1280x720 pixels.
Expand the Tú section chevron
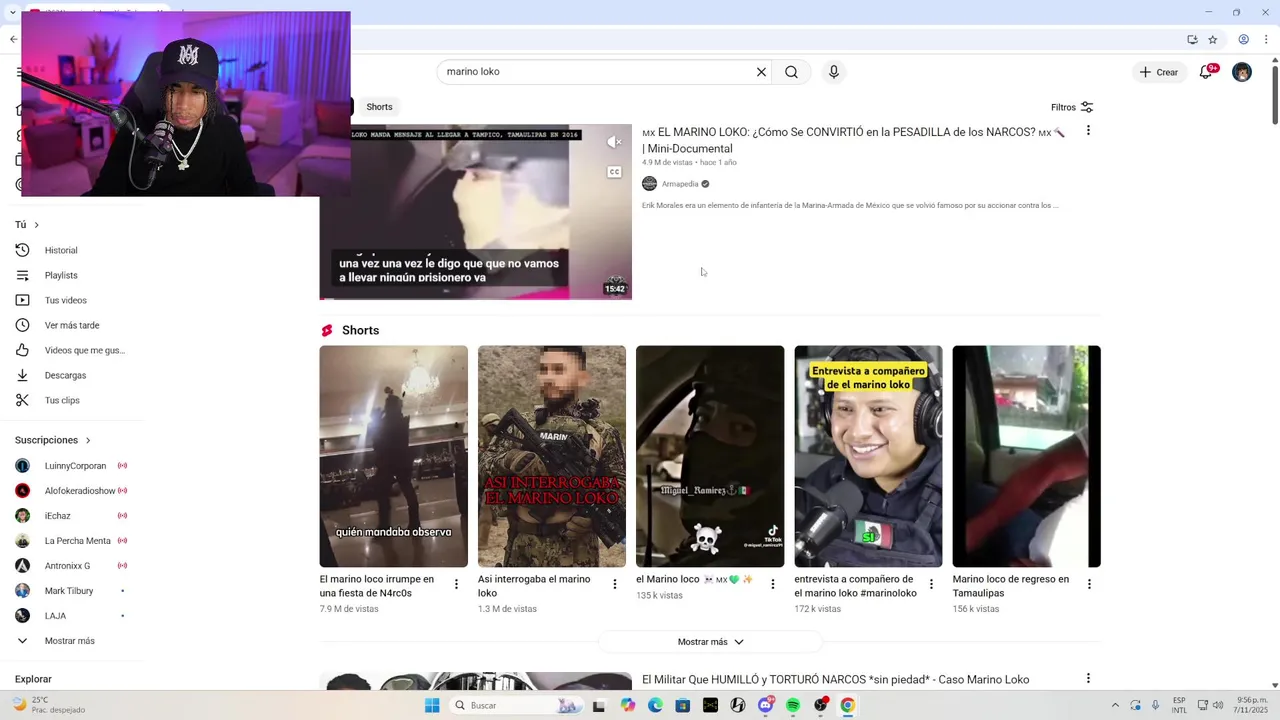[36, 225]
